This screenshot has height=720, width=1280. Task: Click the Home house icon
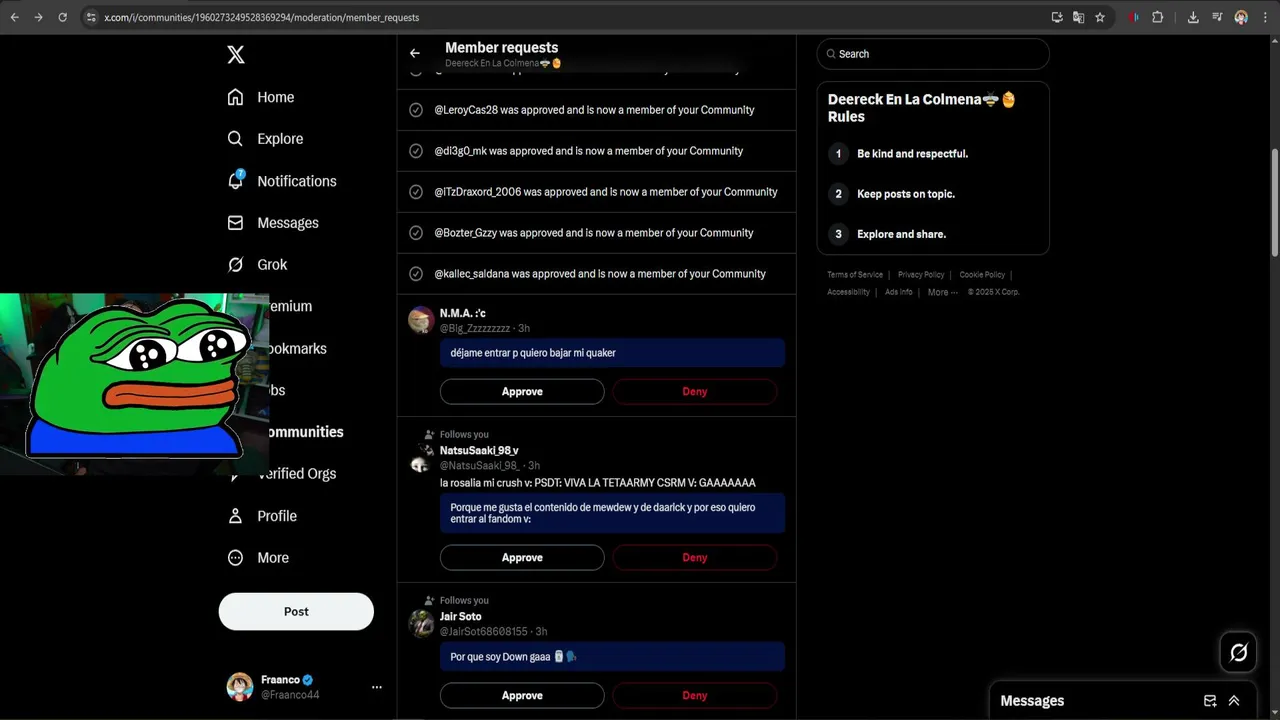click(x=235, y=97)
